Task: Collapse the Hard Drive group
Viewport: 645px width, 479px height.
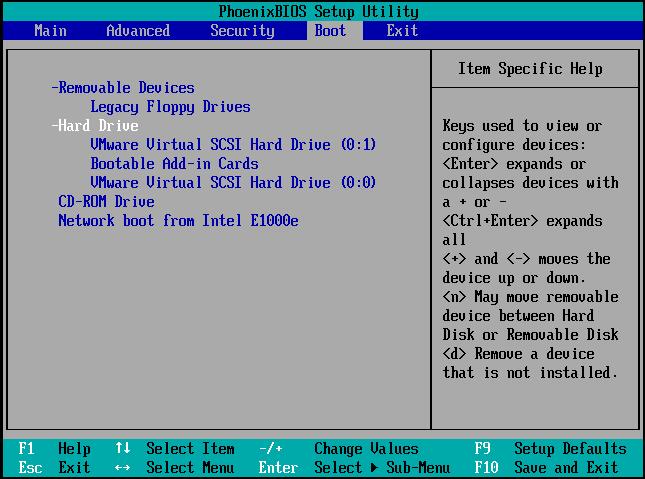Action: 95,126
